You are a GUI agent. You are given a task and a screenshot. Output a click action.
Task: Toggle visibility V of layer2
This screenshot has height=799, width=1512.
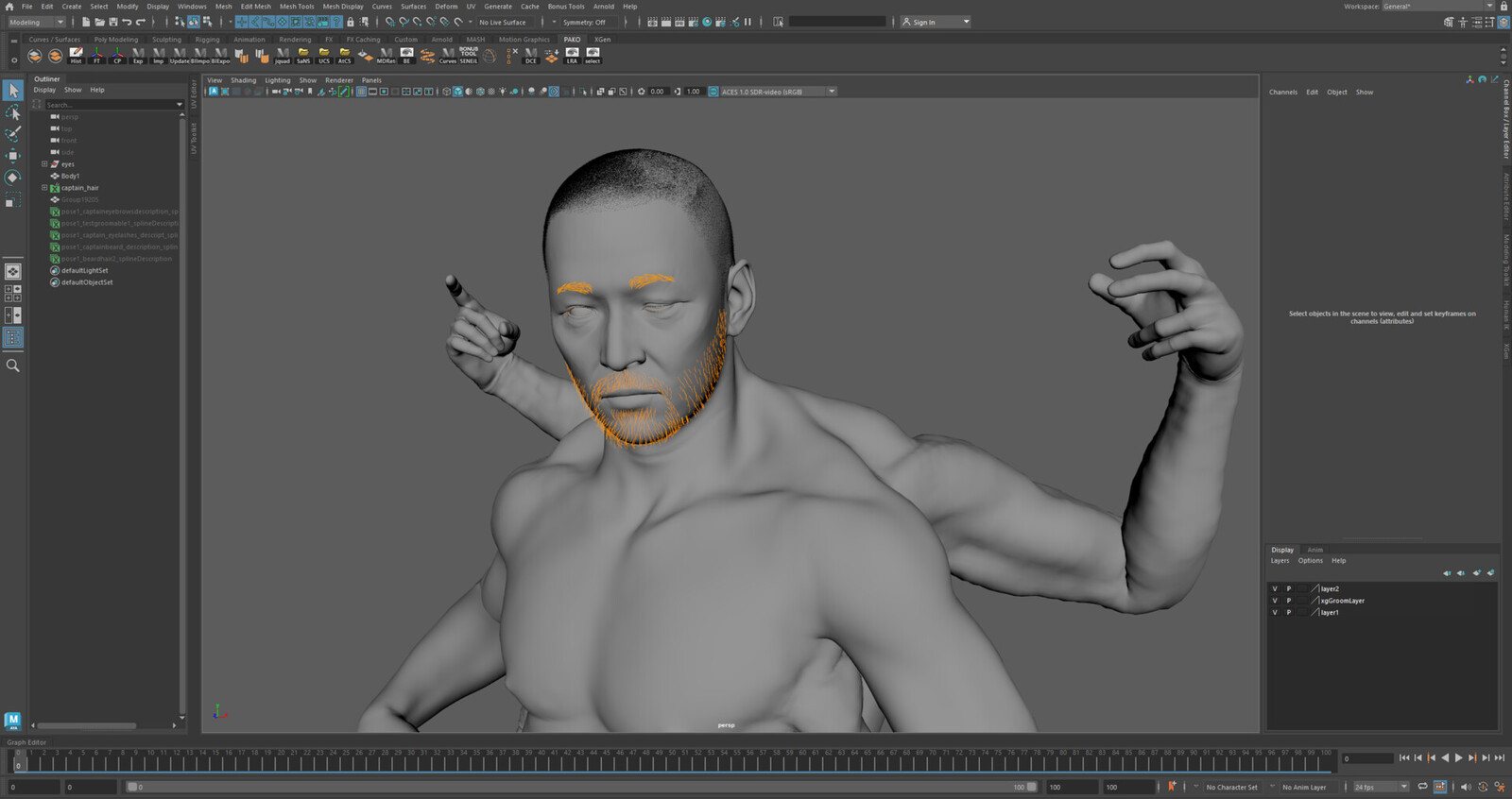click(1274, 588)
